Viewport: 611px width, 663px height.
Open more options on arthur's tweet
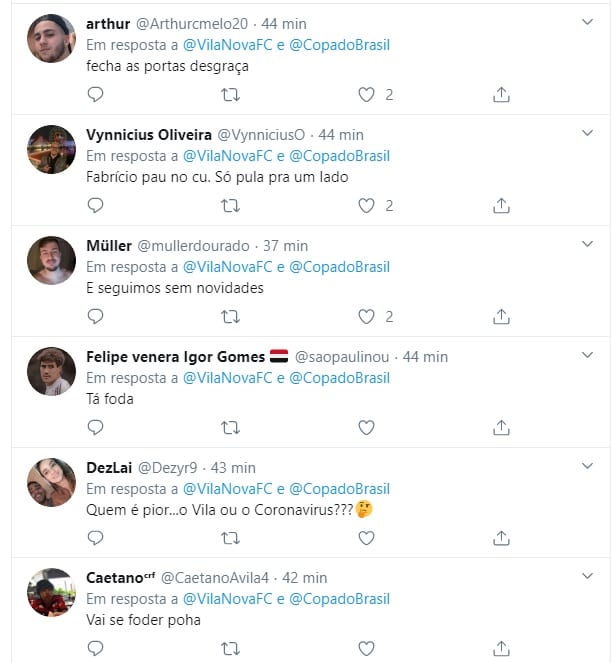(588, 22)
